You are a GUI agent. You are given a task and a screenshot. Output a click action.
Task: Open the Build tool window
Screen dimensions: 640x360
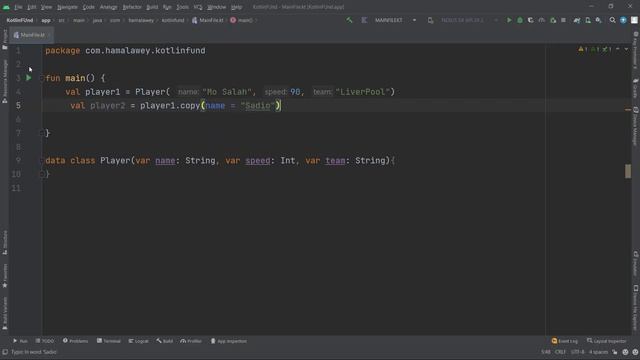tap(164, 341)
